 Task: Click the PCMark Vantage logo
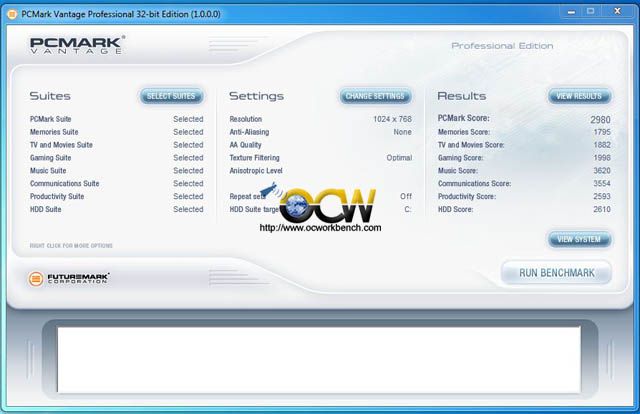coord(77,45)
